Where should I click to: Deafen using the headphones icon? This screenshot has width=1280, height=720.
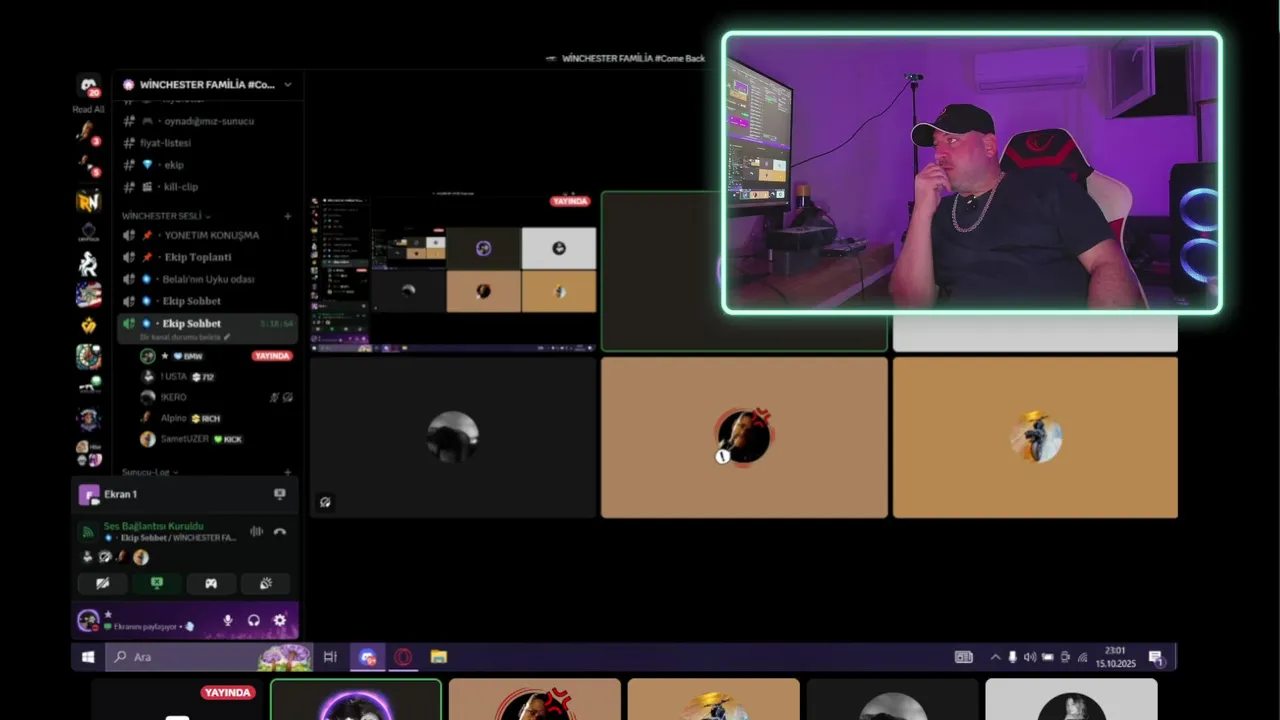[254, 620]
